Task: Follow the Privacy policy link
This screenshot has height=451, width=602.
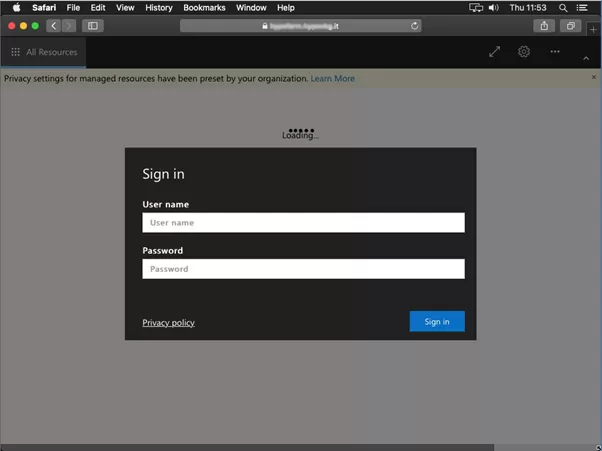Action: pyautogui.click(x=168, y=322)
